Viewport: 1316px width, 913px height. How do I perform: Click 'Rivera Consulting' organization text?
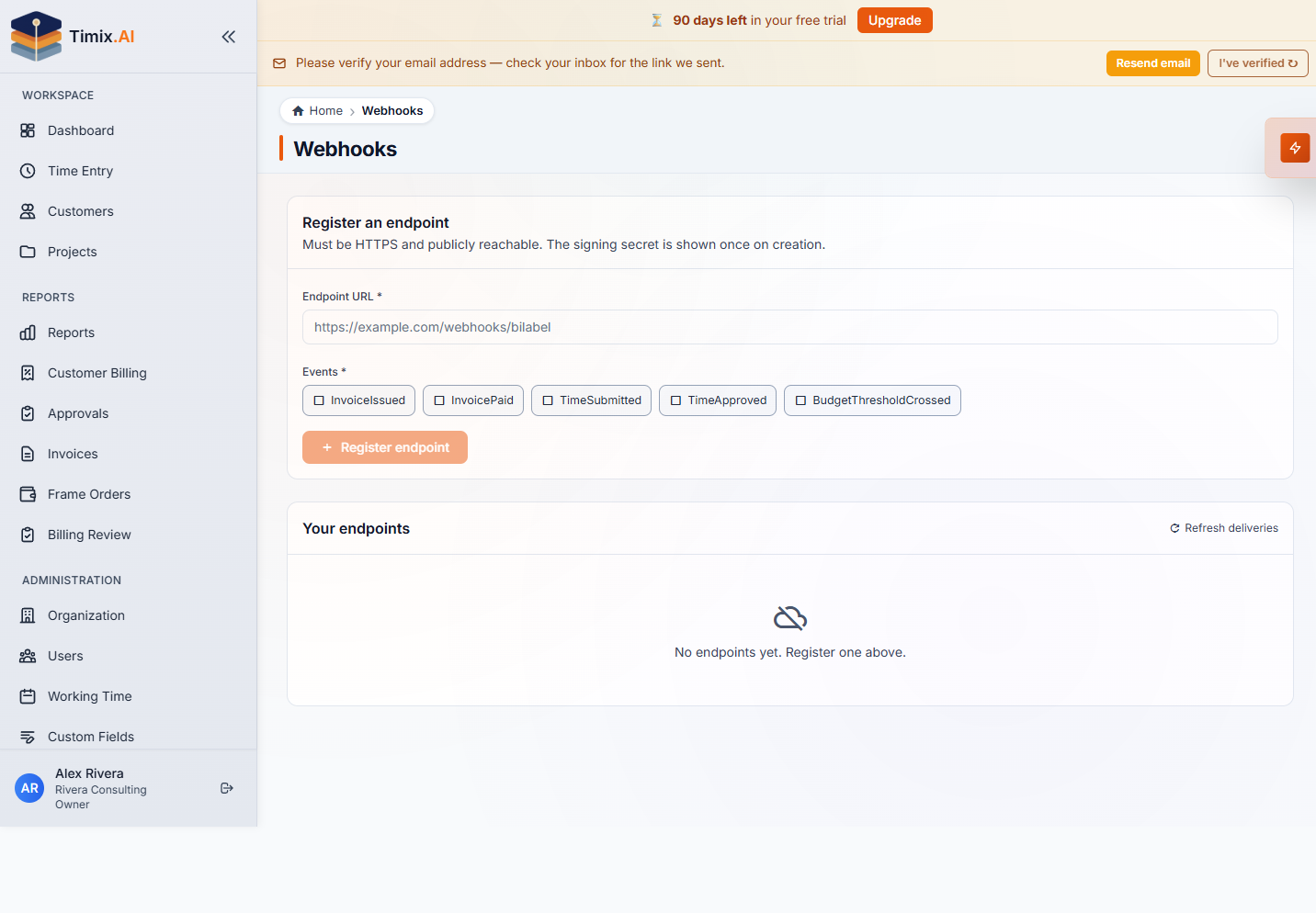point(101,790)
